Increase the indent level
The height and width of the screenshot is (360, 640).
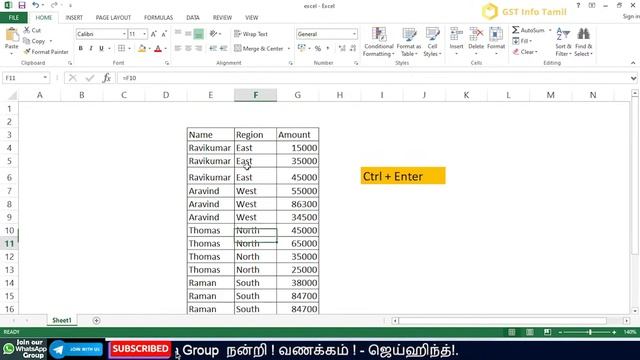coord(223,49)
